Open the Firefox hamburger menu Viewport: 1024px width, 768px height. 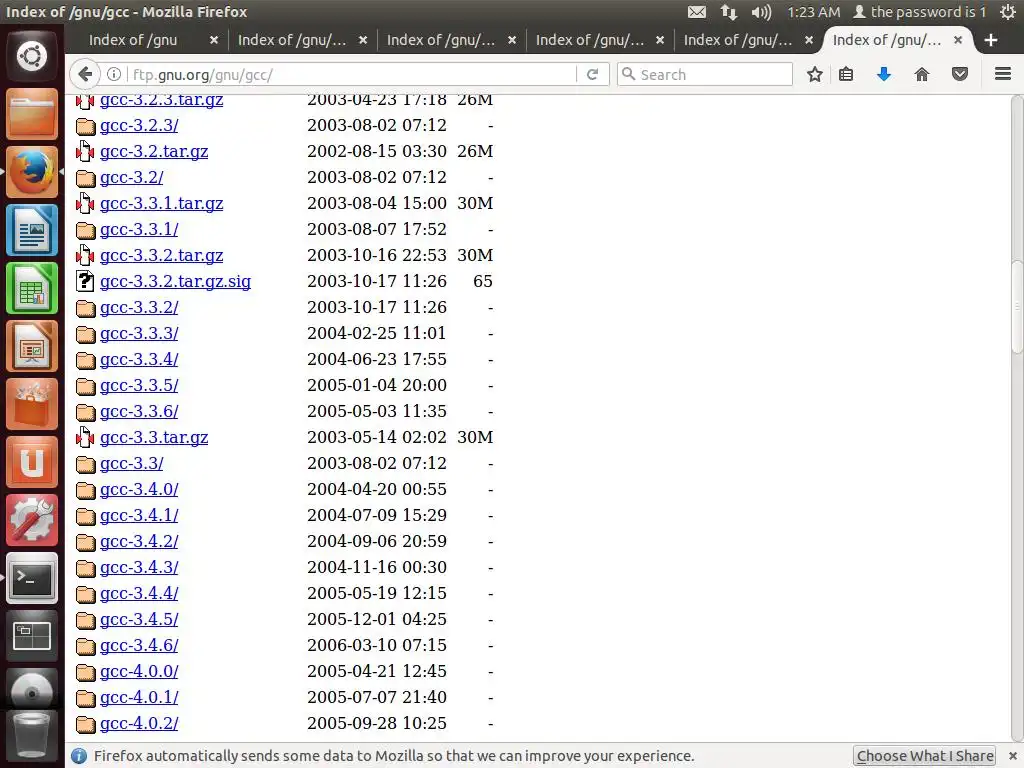(1002, 74)
